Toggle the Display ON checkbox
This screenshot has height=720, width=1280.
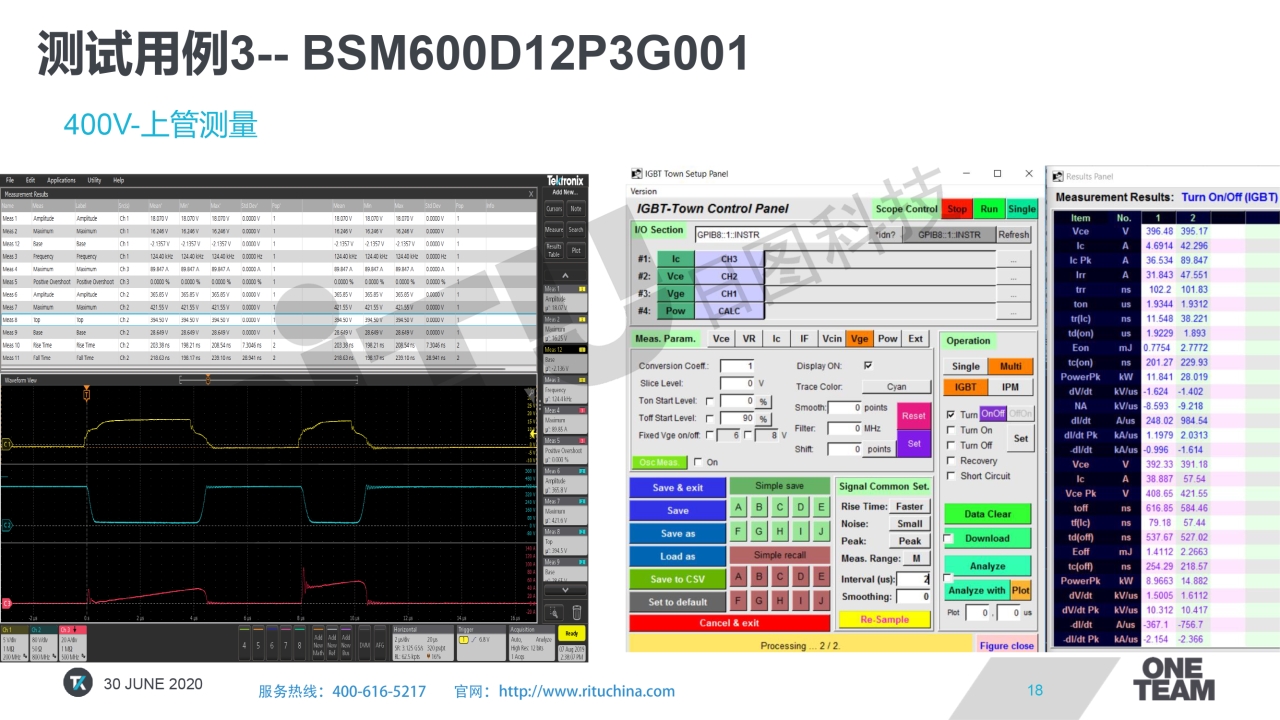(867, 366)
